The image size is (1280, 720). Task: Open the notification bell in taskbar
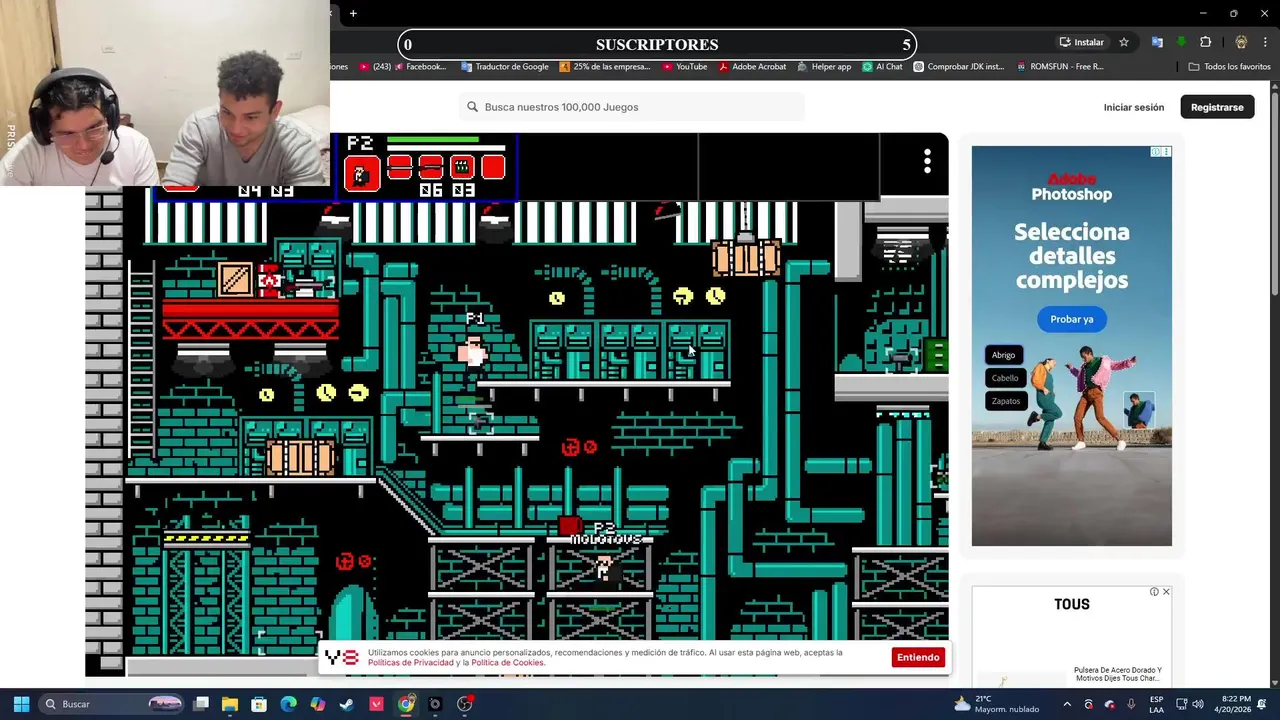pyautogui.click(x=1264, y=704)
